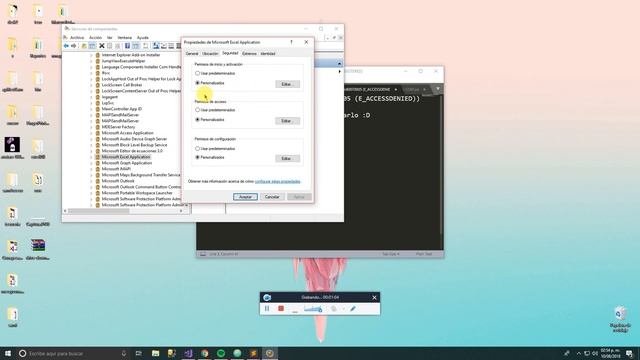Expand the Microsoft Graph Application node
The width and height of the screenshot is (640, 360).
click(x=91, y=163)
